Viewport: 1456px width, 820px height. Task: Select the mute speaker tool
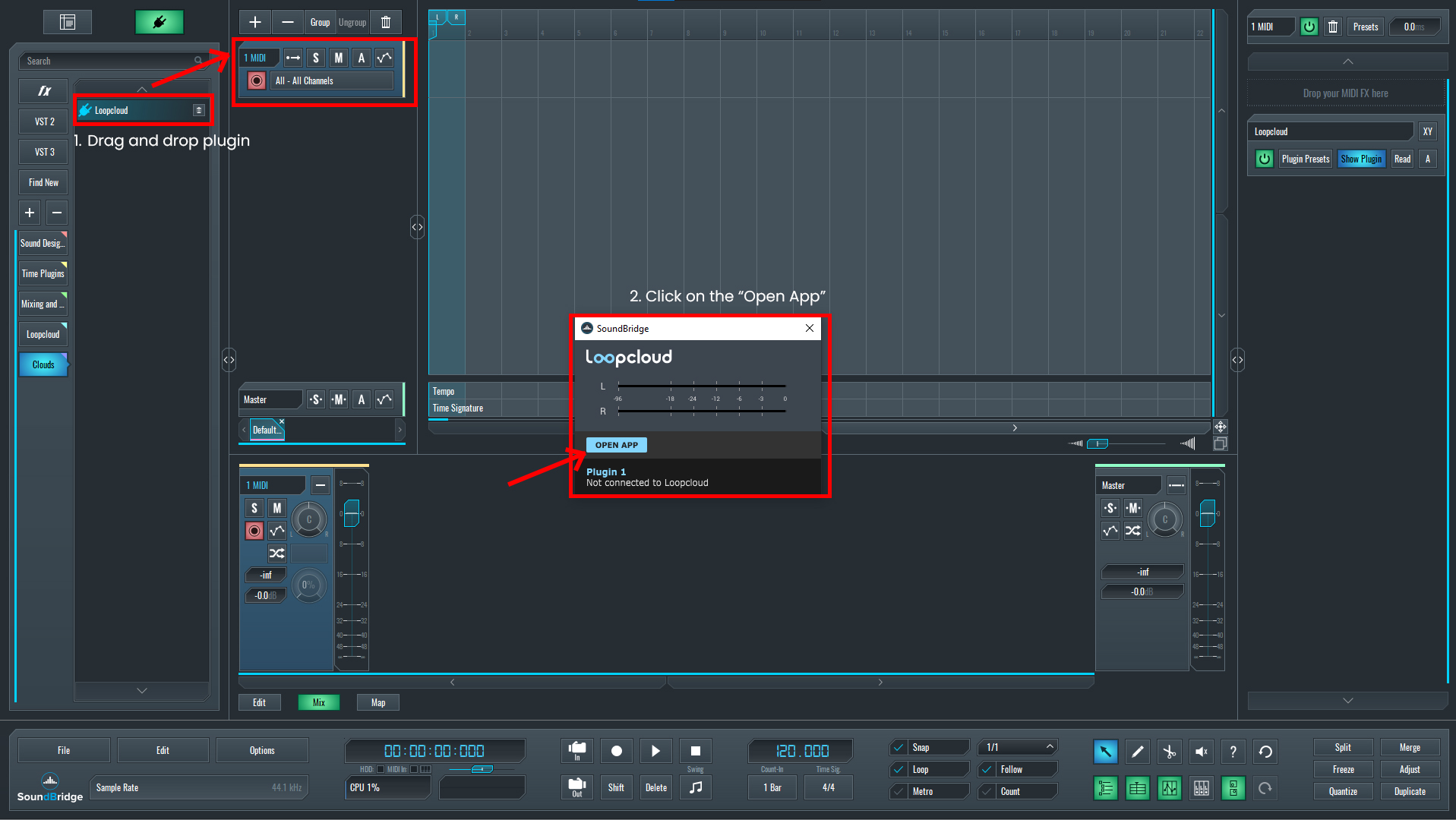[1201, 752]
